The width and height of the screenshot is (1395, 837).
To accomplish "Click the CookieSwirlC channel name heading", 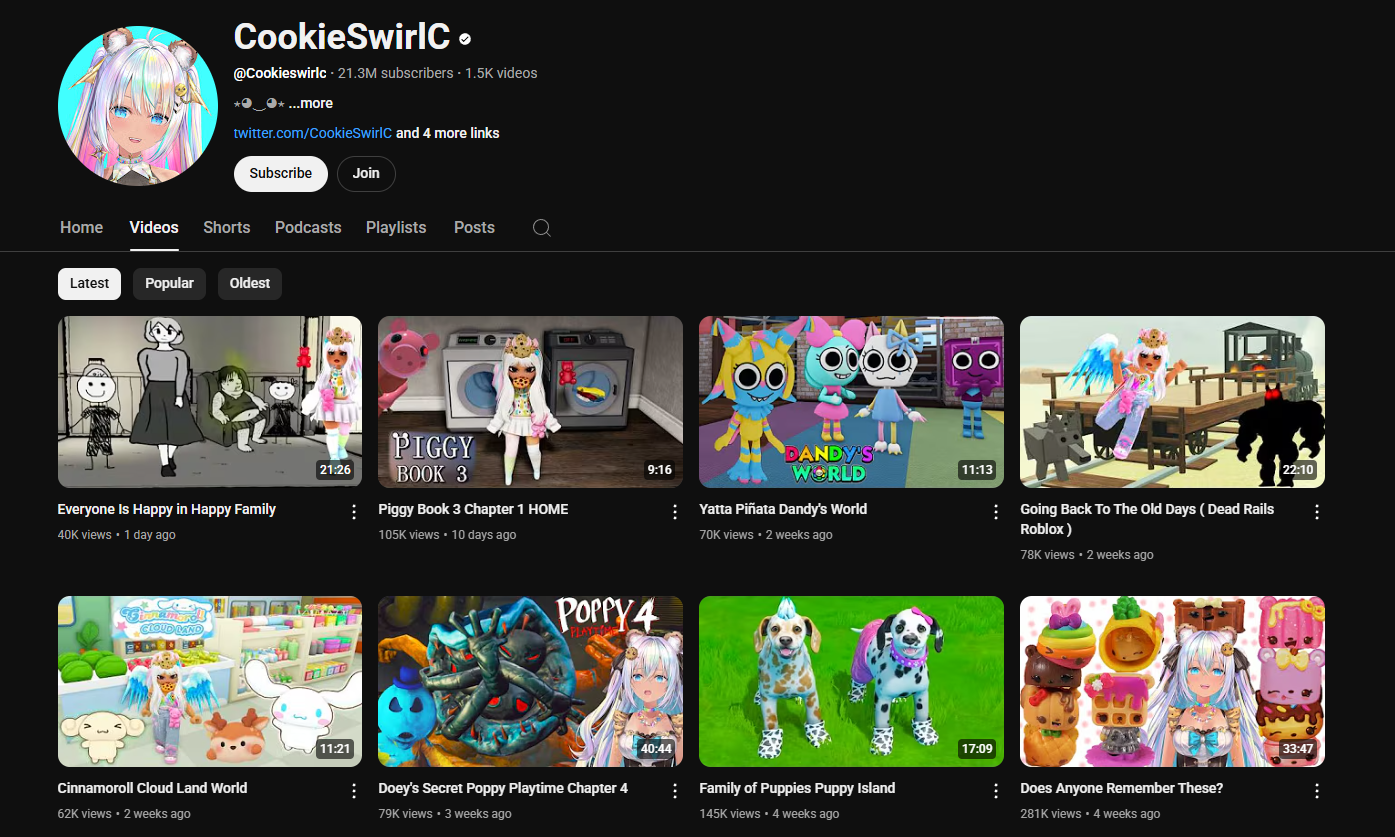I will pyautogui.click(x=342, y=38).
